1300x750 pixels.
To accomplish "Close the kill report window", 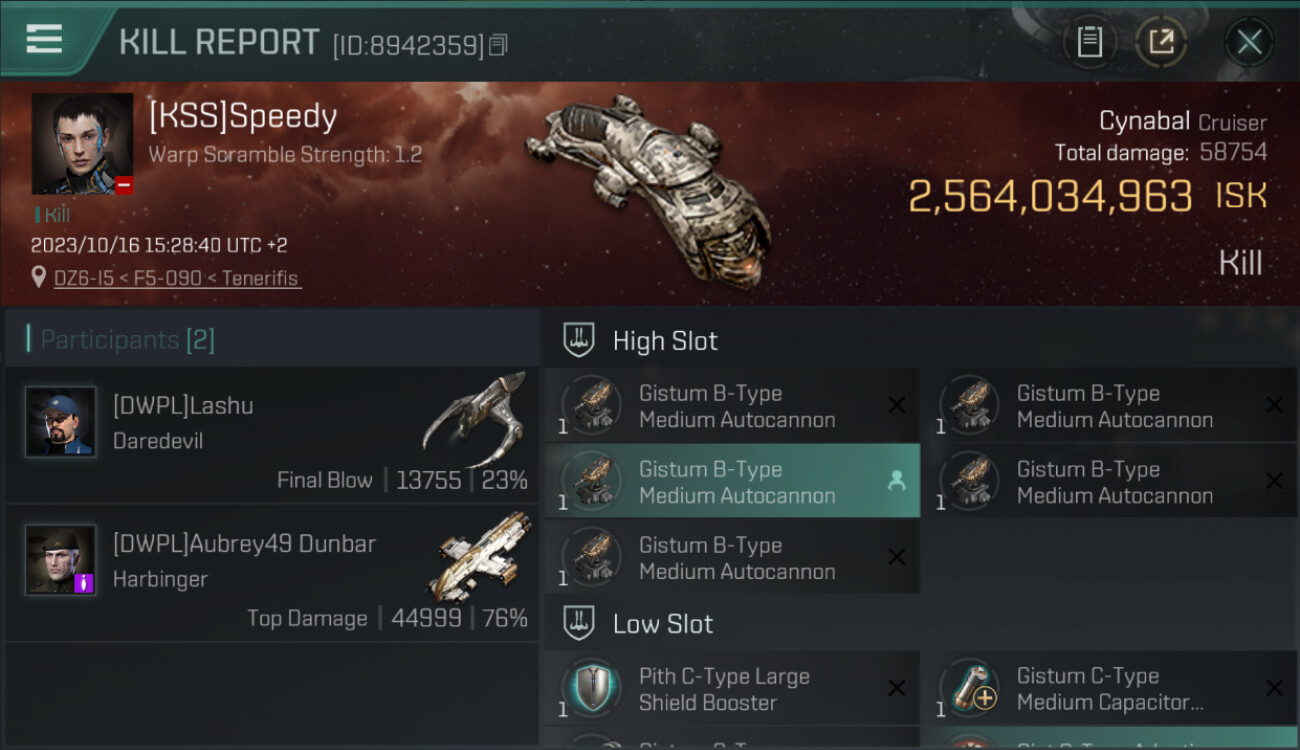I will coord(1249,42).
